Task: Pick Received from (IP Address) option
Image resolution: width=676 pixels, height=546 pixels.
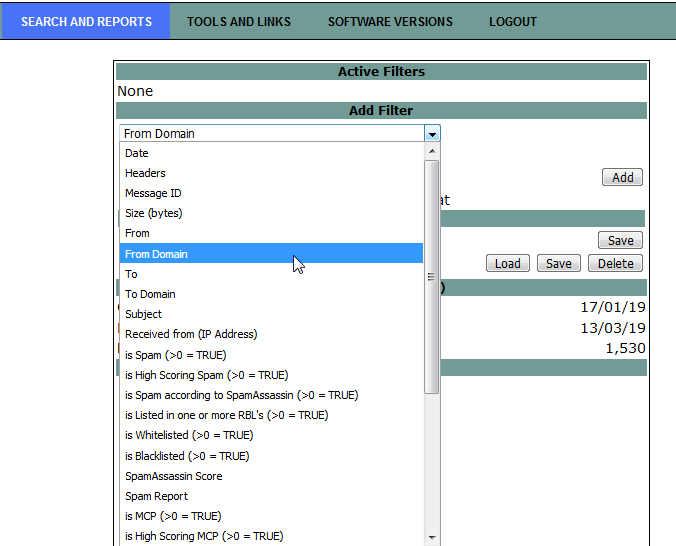Action: (x=272, y=334)
